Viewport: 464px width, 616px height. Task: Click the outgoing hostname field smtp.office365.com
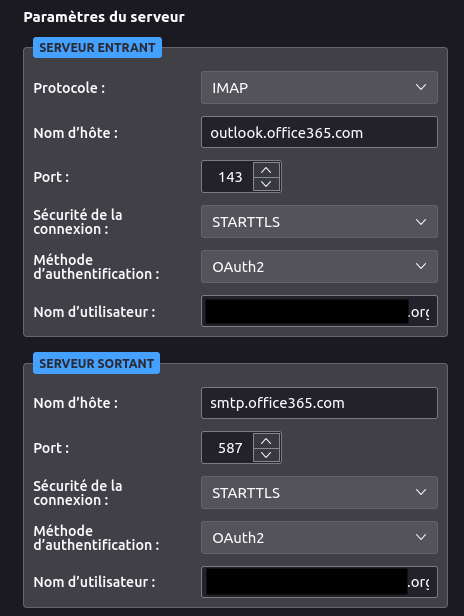(319, 403)
